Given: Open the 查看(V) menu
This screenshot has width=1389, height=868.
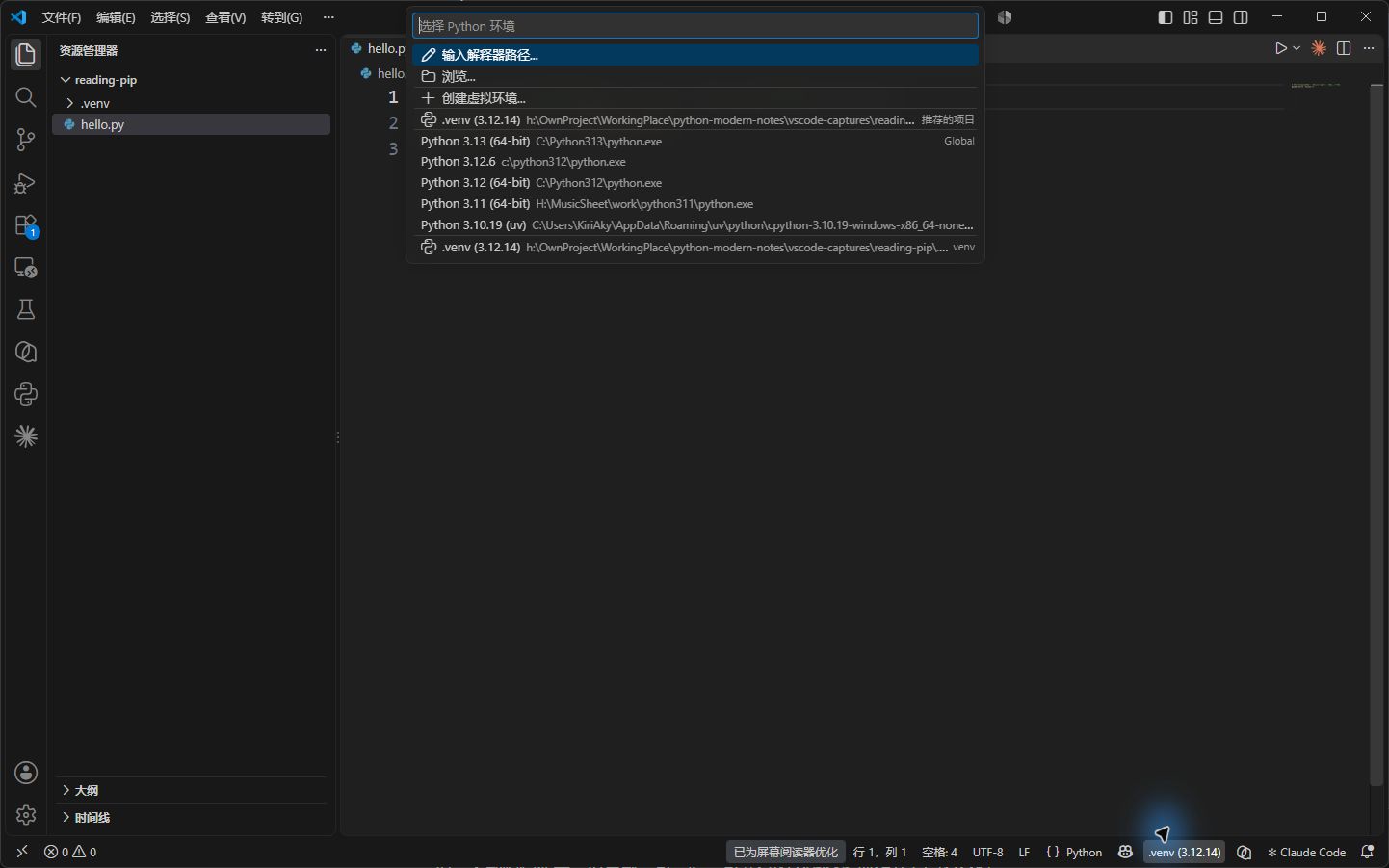Looking at the screenshot, I should 225,17.
